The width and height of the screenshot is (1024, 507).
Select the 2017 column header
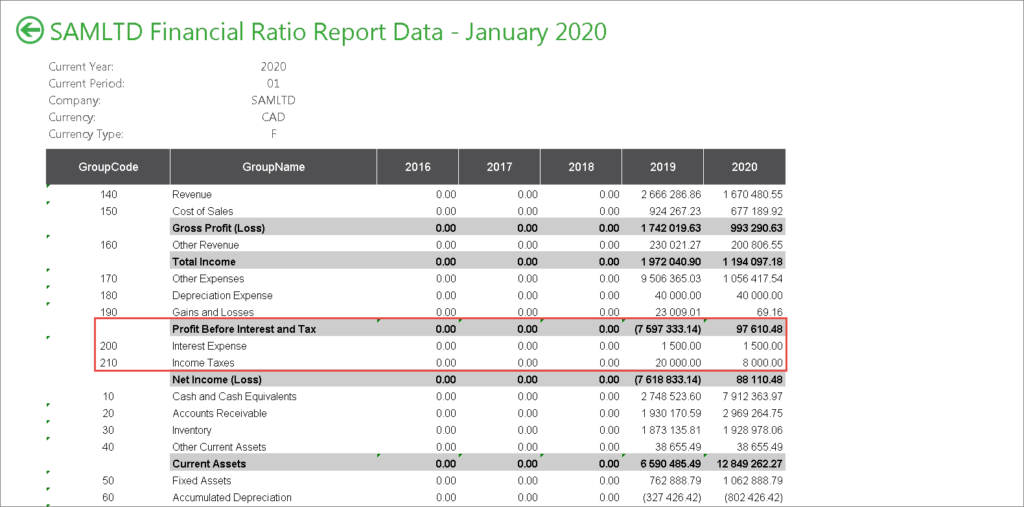pos(499,167)
